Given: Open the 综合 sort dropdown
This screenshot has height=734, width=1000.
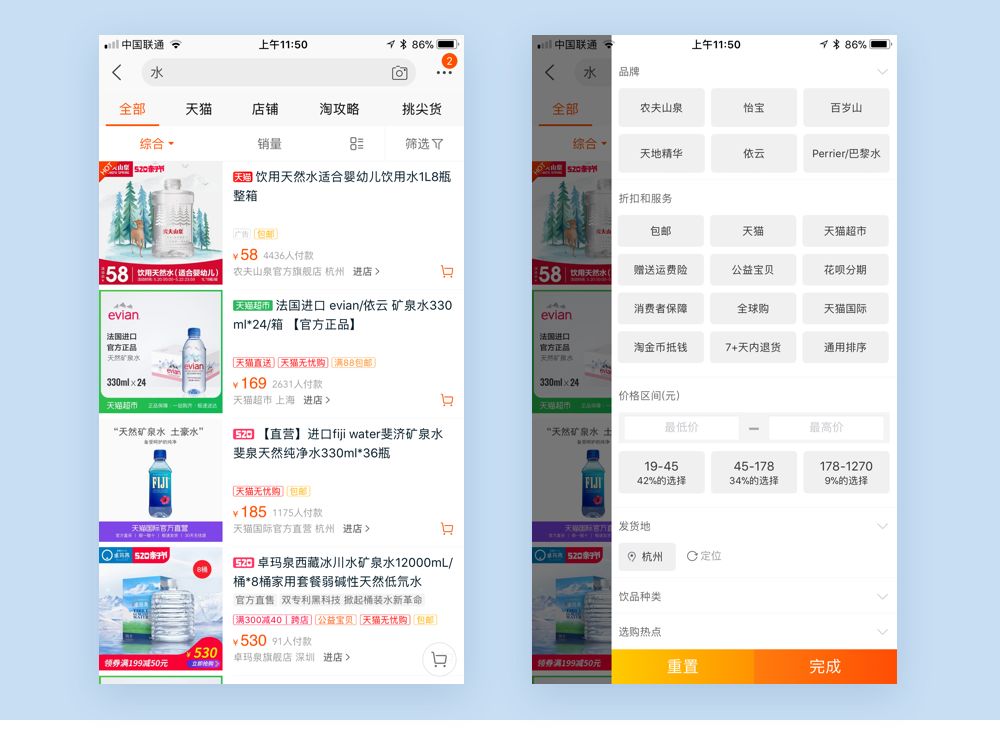Looking at the screenshot, I should 156,143.
